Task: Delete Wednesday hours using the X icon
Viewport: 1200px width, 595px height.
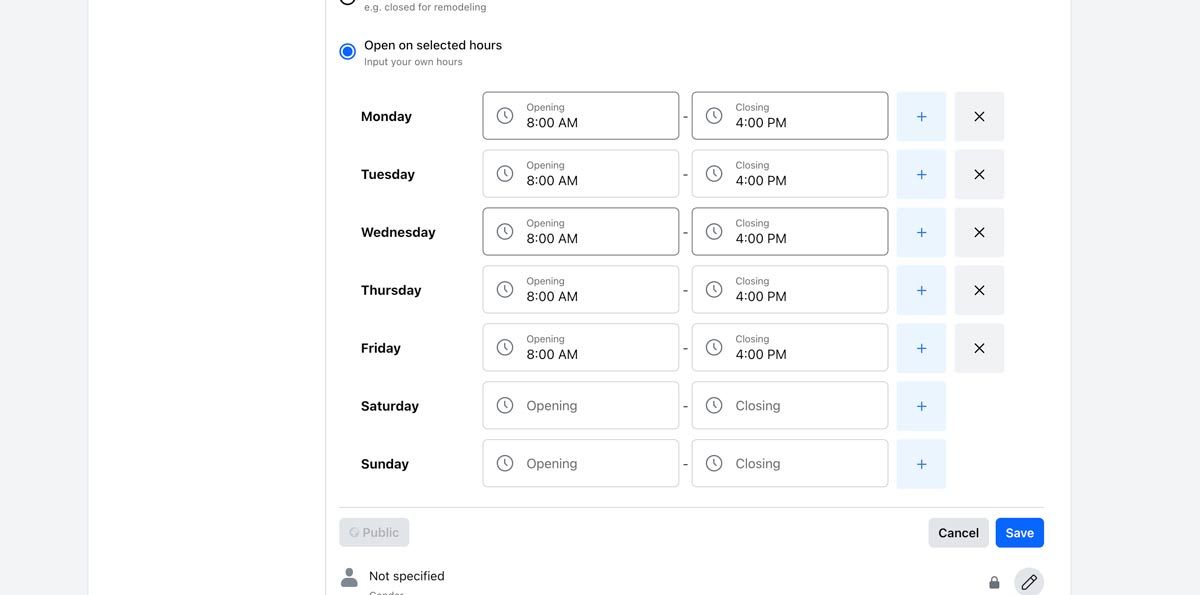Action: pos(979,232)
